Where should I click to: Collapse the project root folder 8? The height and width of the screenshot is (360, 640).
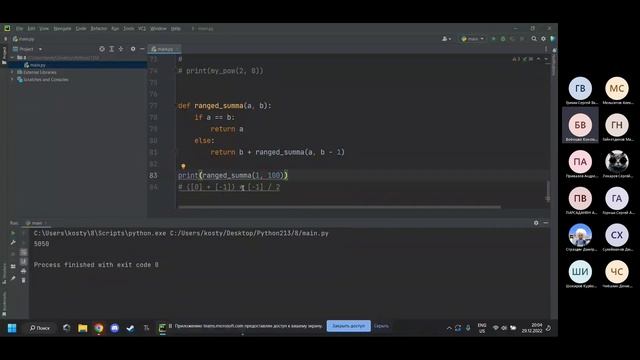(12, 58)
